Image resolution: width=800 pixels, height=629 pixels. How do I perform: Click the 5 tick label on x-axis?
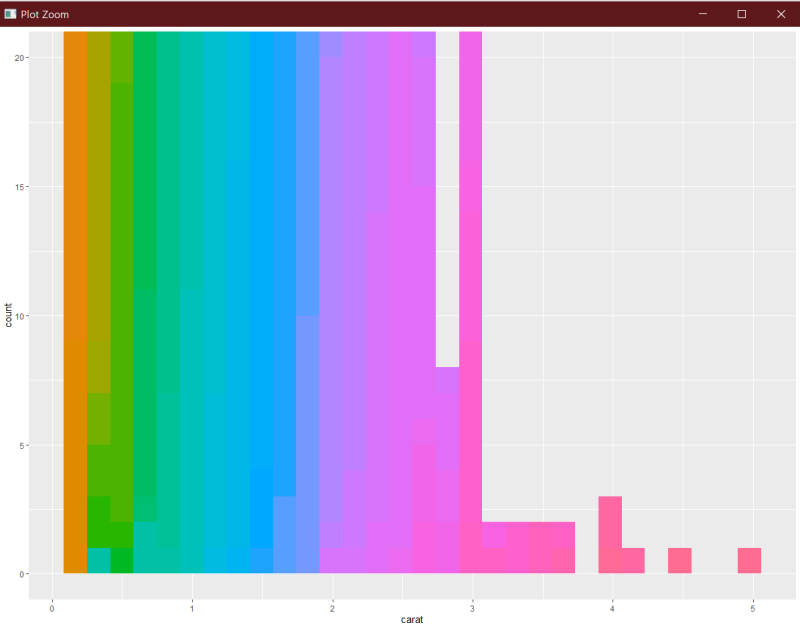[752, 607]
